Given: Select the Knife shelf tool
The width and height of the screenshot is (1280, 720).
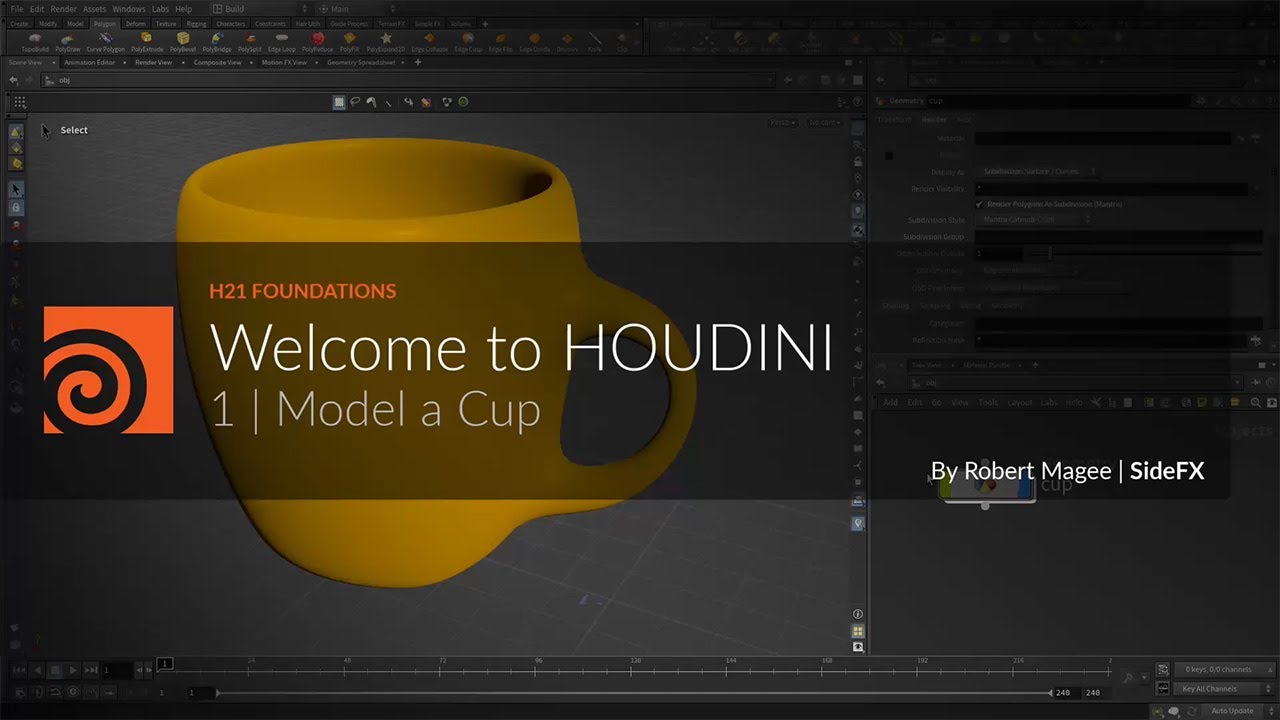Looking at the screenshot, I should click(x=595, y=42).
